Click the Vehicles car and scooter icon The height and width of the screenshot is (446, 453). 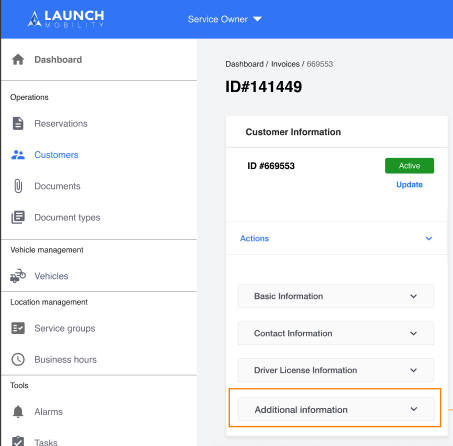tap(18, 276)
